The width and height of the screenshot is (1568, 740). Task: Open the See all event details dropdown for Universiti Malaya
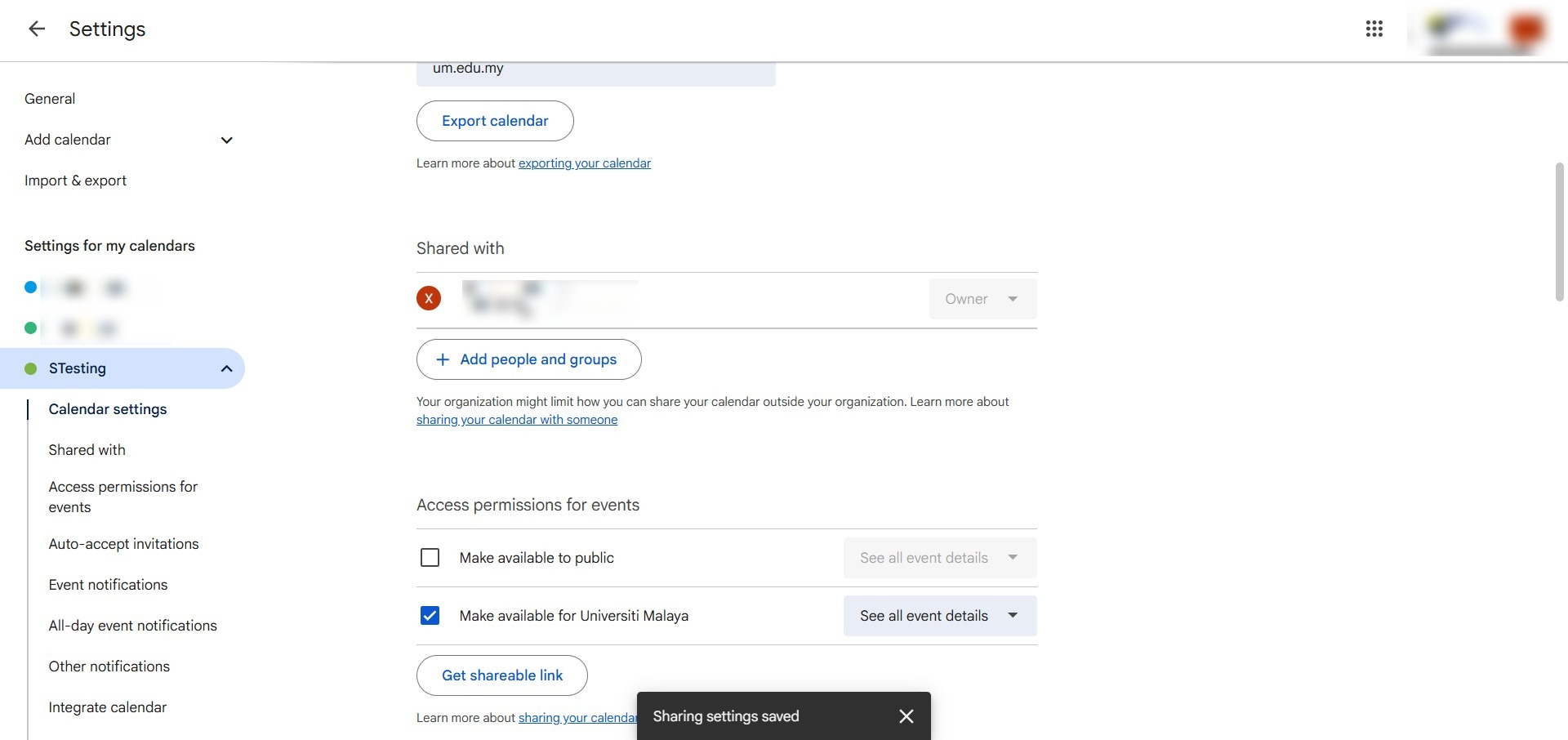point(939,616)
